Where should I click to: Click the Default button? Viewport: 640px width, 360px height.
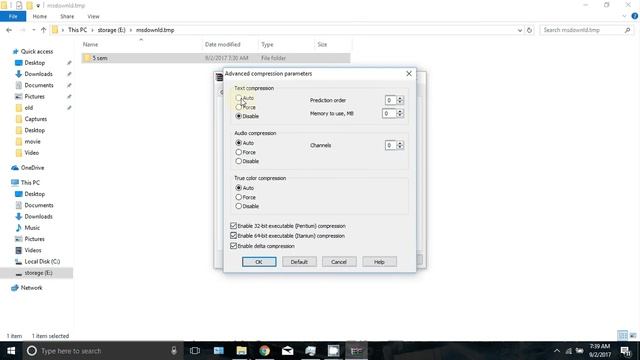point(299,262)
